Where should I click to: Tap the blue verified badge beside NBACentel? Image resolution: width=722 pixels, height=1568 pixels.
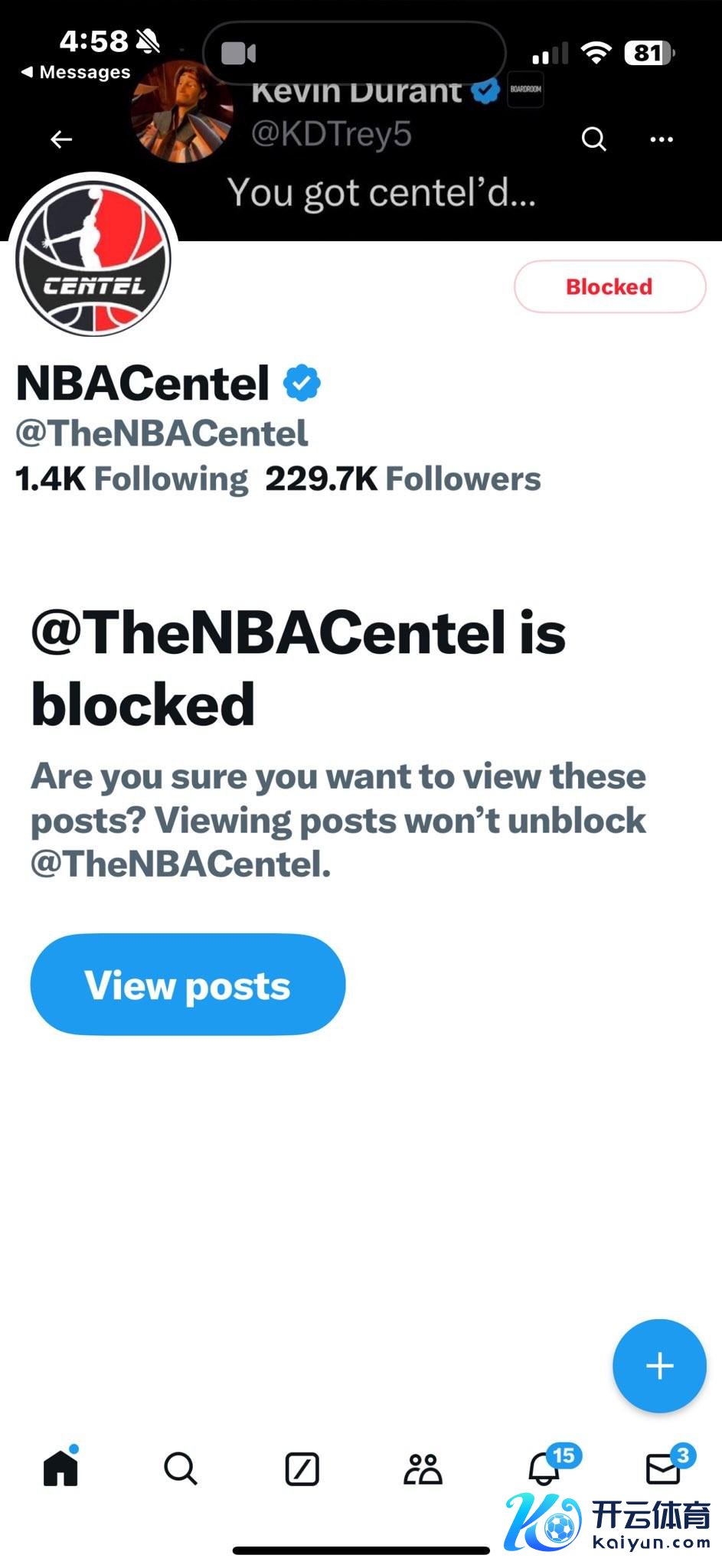coord(302,383)
